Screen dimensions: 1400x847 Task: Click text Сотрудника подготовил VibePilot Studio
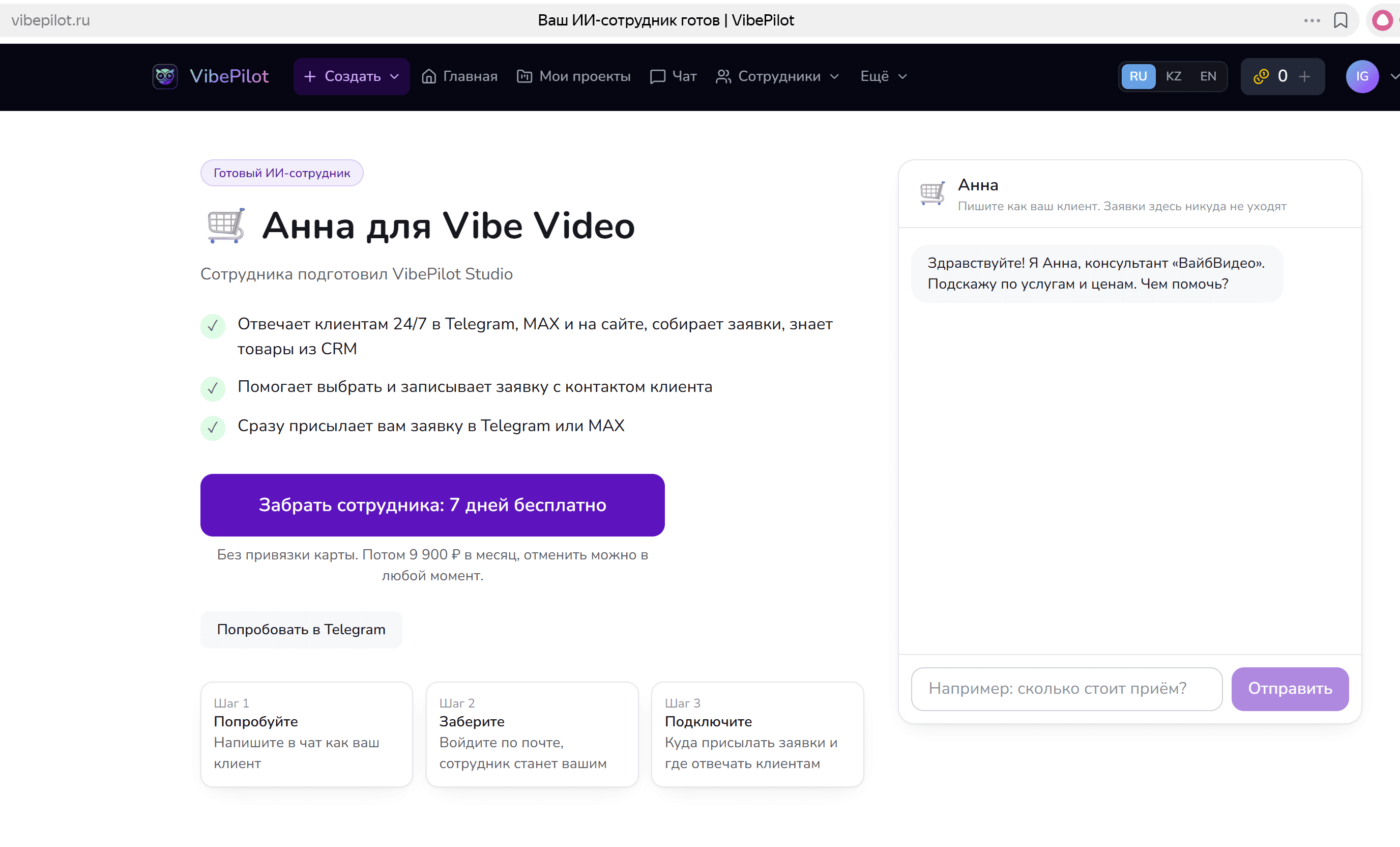tap(356, 274)
